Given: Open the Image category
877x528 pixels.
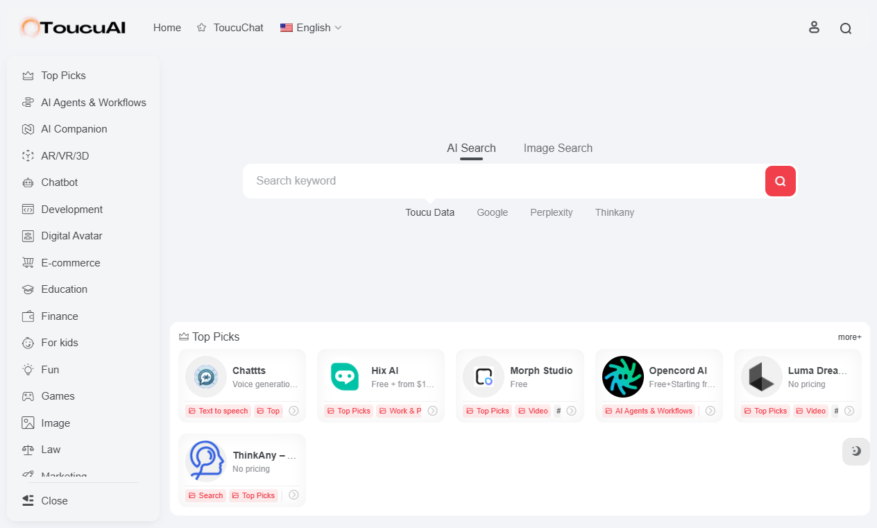Looking at the screenshot, I should 46,423.
